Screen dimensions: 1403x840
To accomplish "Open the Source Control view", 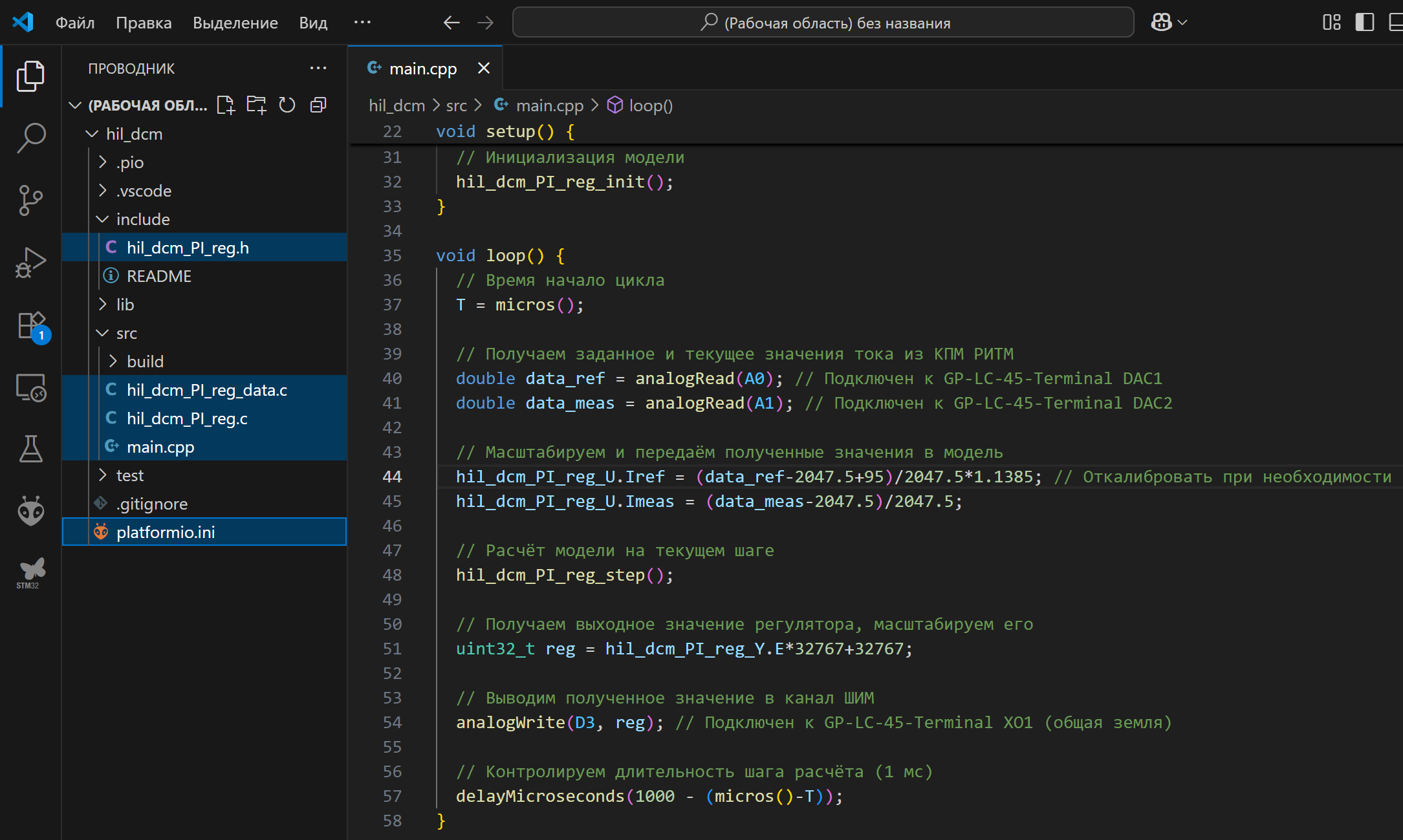I will coord(30,200).
